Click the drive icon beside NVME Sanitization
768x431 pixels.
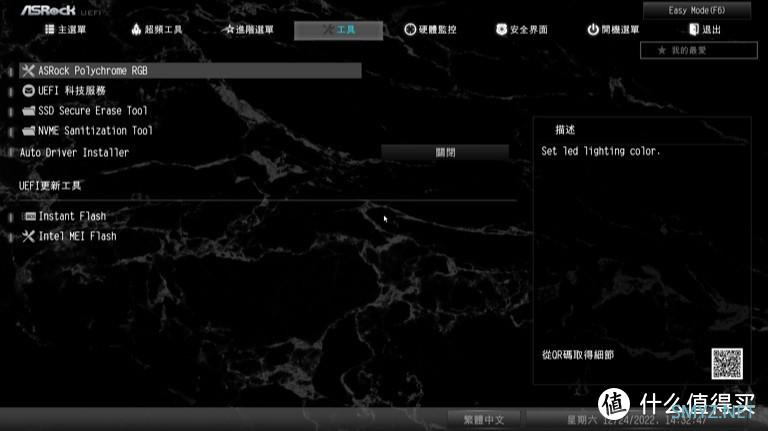[x=28, y=131]
